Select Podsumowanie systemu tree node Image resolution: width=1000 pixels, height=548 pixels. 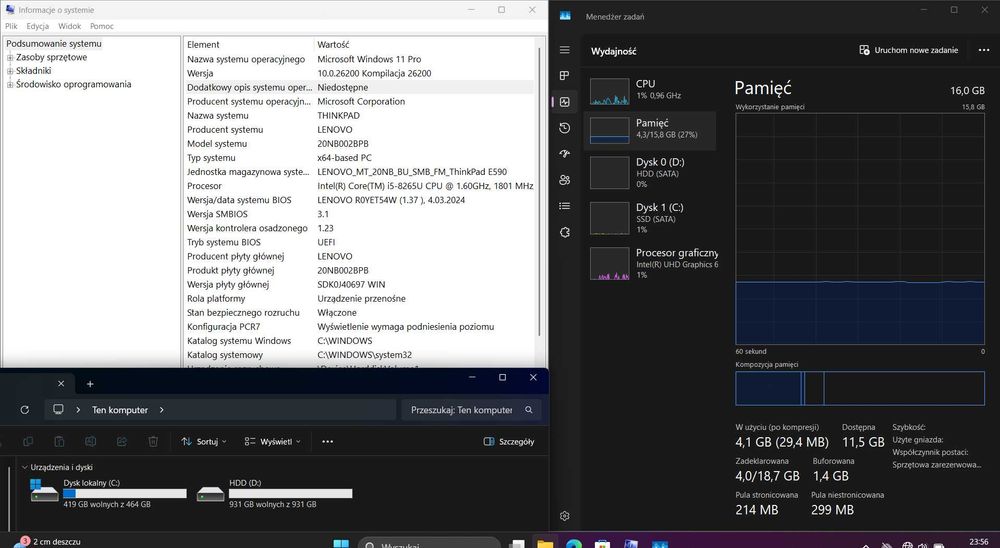click(x=54, y=43)
